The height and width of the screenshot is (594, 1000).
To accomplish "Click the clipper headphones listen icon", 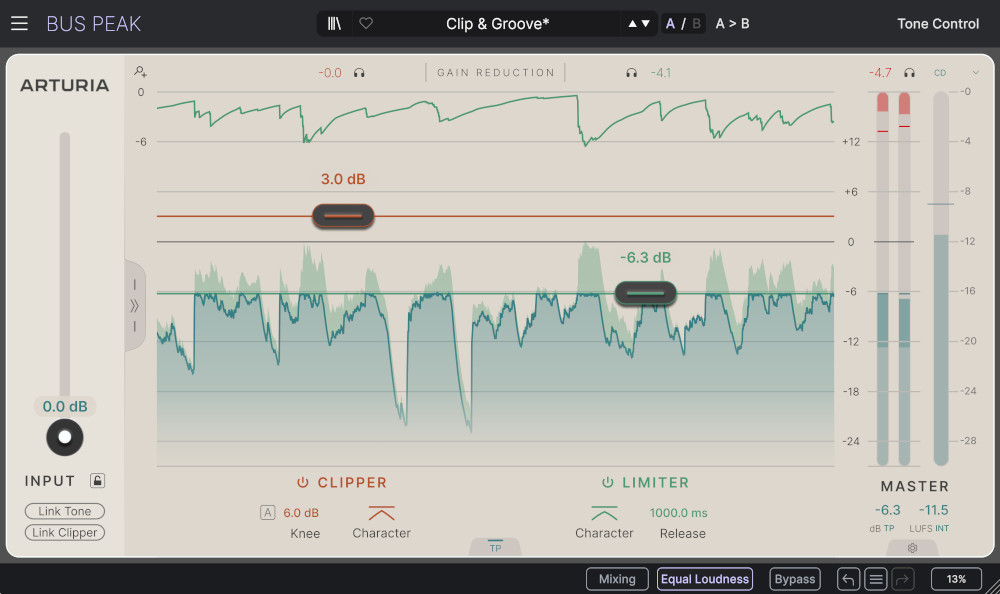I will (359, 73).
